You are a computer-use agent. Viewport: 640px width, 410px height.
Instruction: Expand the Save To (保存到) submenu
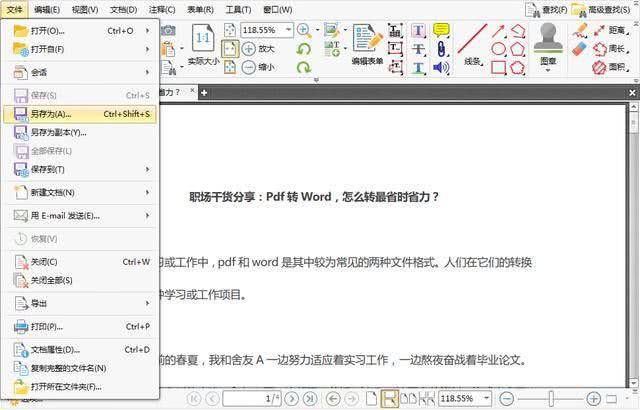tap(47, 169)
